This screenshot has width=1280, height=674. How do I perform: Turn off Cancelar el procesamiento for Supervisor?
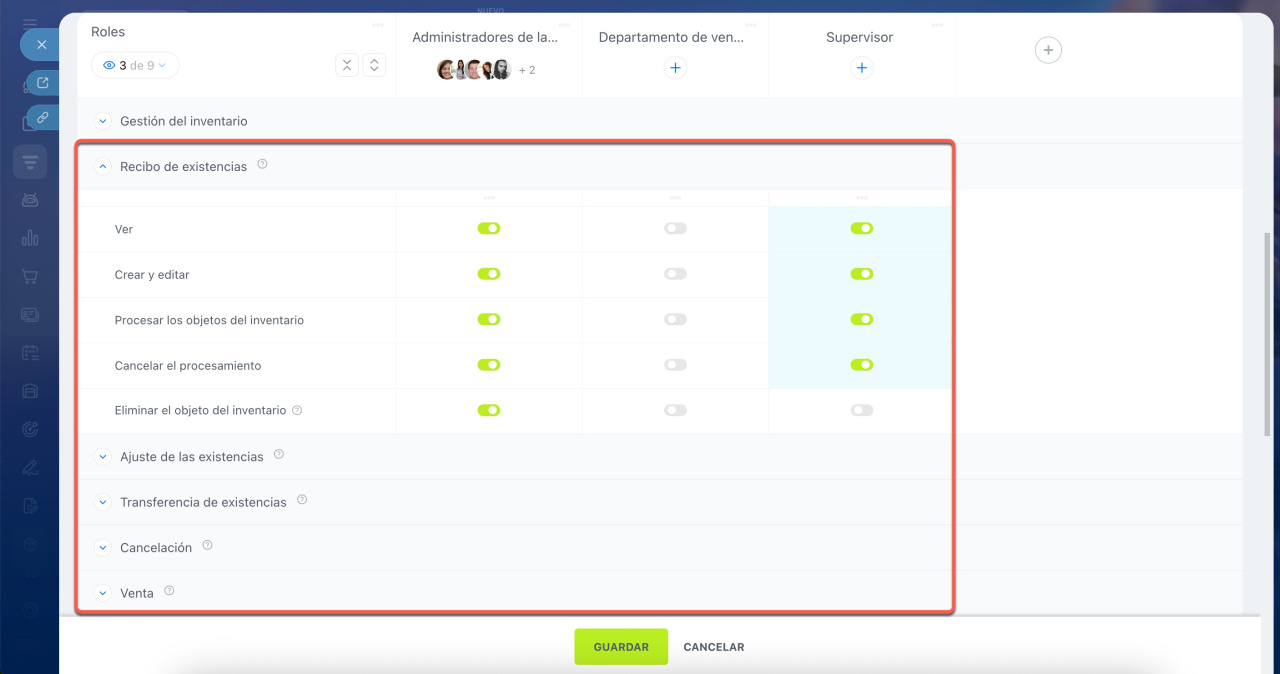(x=861, y=365)
